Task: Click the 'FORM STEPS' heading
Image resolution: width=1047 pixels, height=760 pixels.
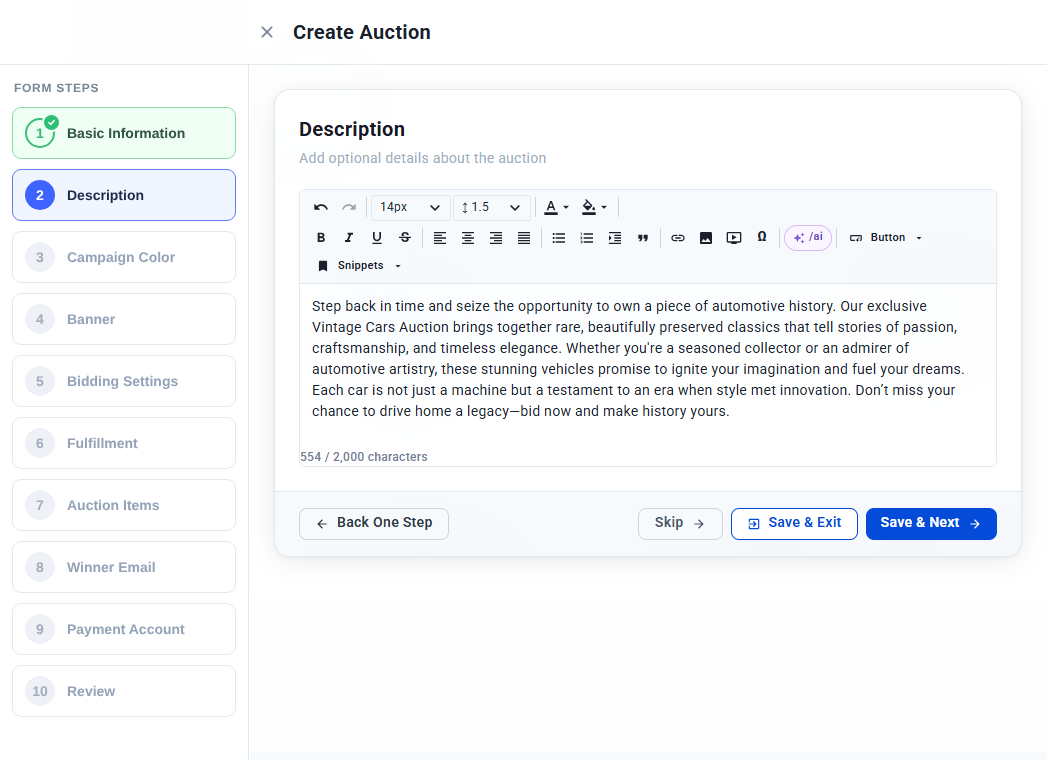Action: 56,88
